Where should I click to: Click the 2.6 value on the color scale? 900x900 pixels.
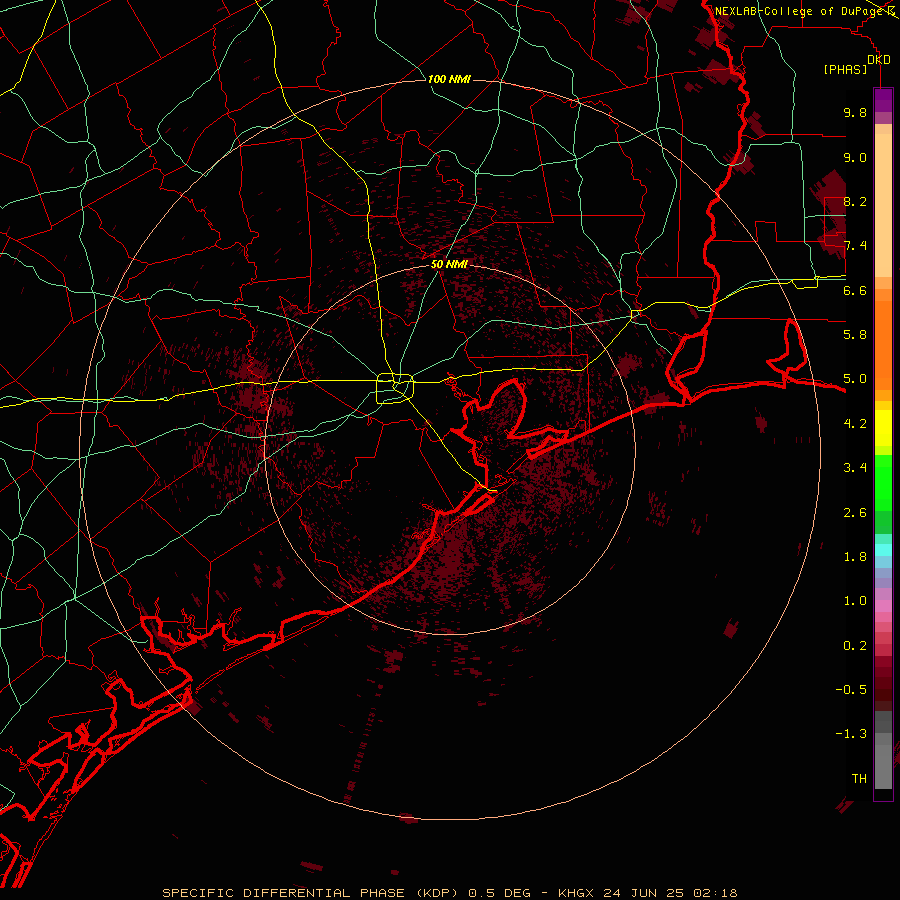[855, 513]
